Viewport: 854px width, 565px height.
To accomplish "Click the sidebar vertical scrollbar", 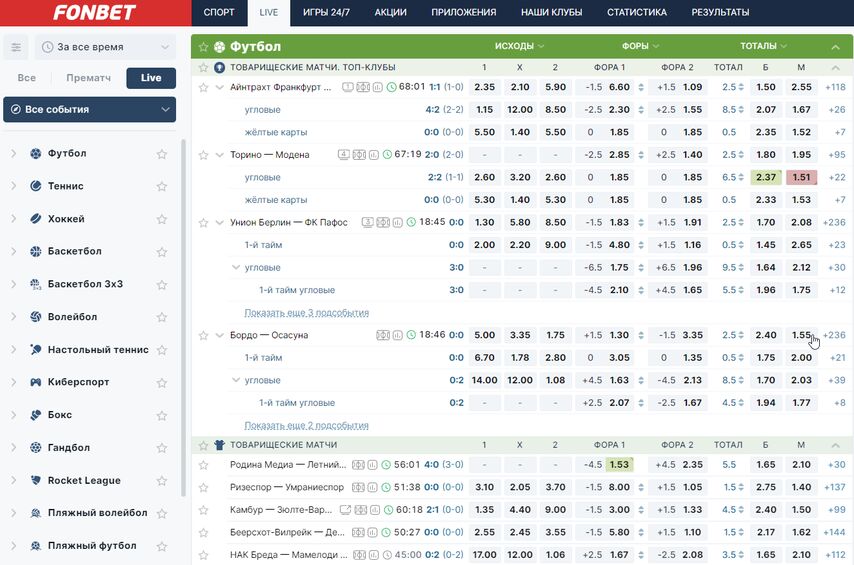I will pyautogui.click(x=184, y=318).
